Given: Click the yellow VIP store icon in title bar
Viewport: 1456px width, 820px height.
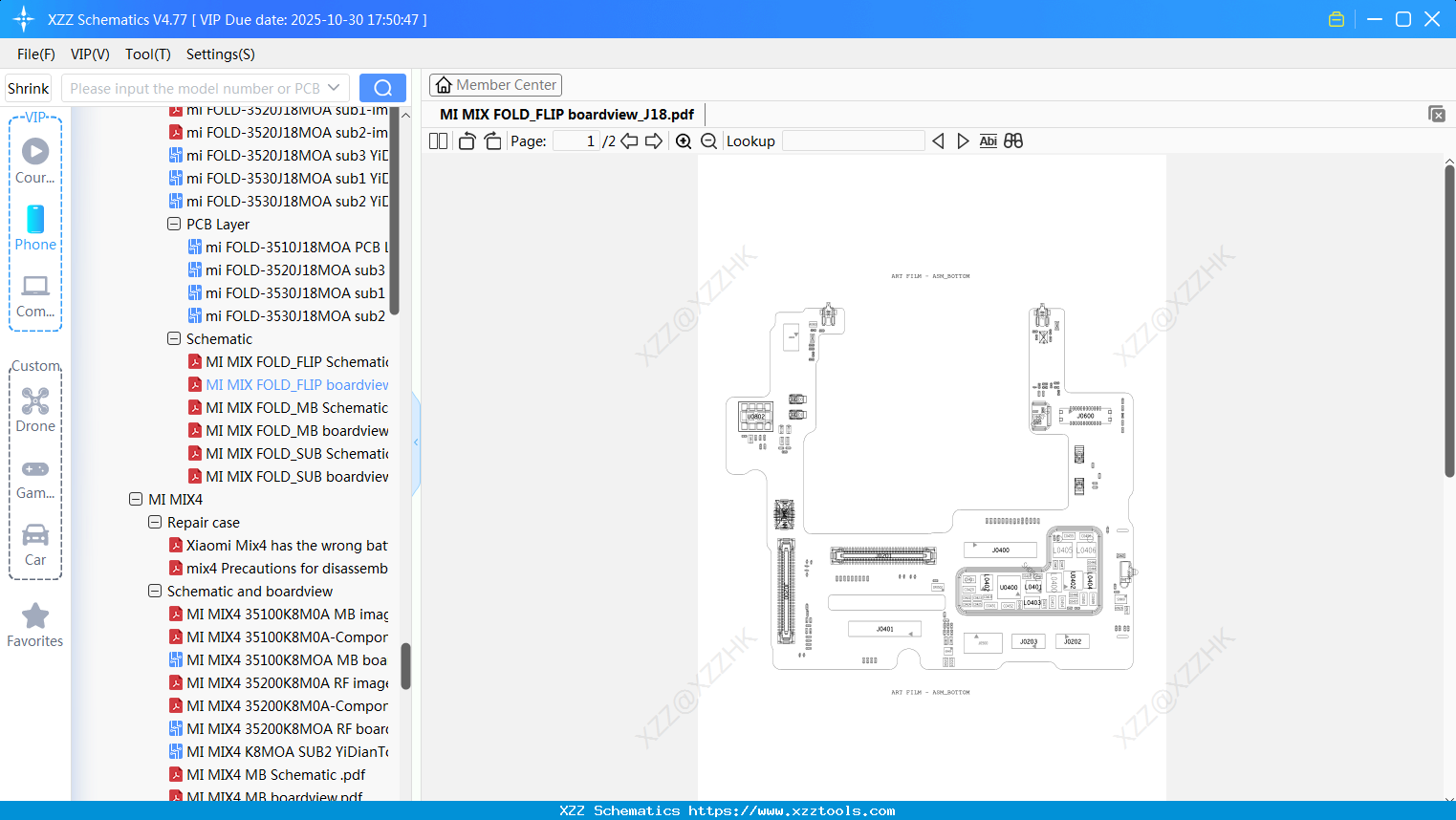Looking at the screenshot, I should 1336,19.
